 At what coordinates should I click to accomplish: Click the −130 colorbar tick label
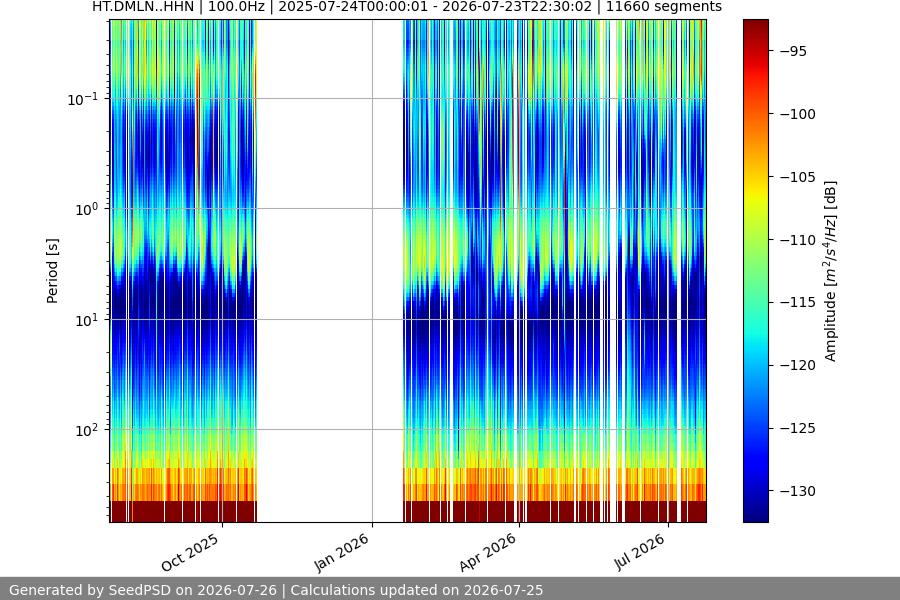797,491
